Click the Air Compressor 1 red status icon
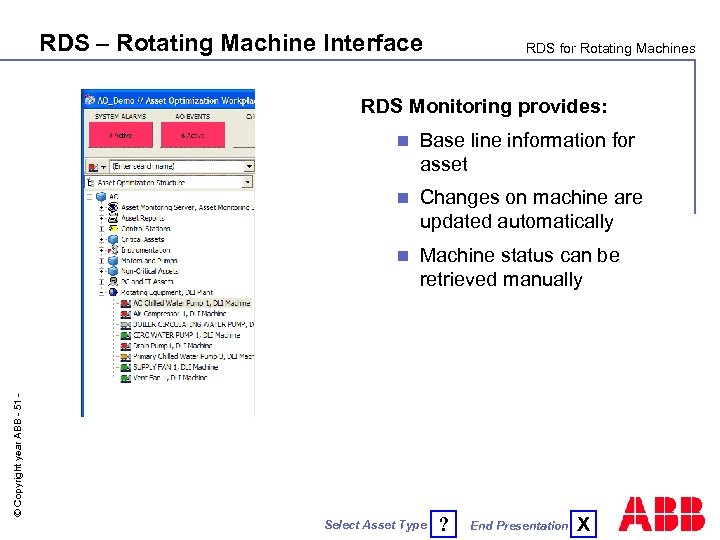The image size is (720, 540). 125,314
